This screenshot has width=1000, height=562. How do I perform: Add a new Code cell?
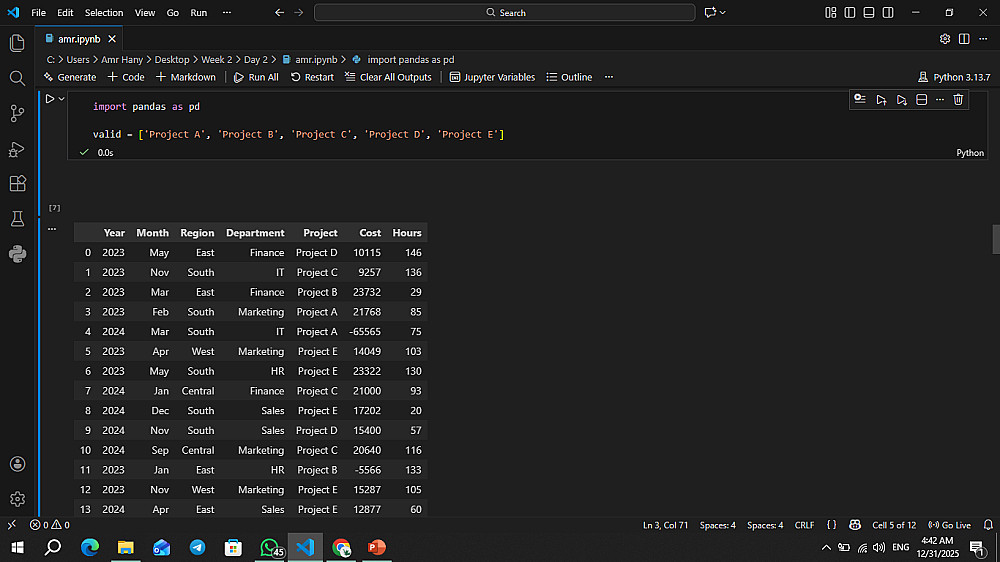click(126, 77)
